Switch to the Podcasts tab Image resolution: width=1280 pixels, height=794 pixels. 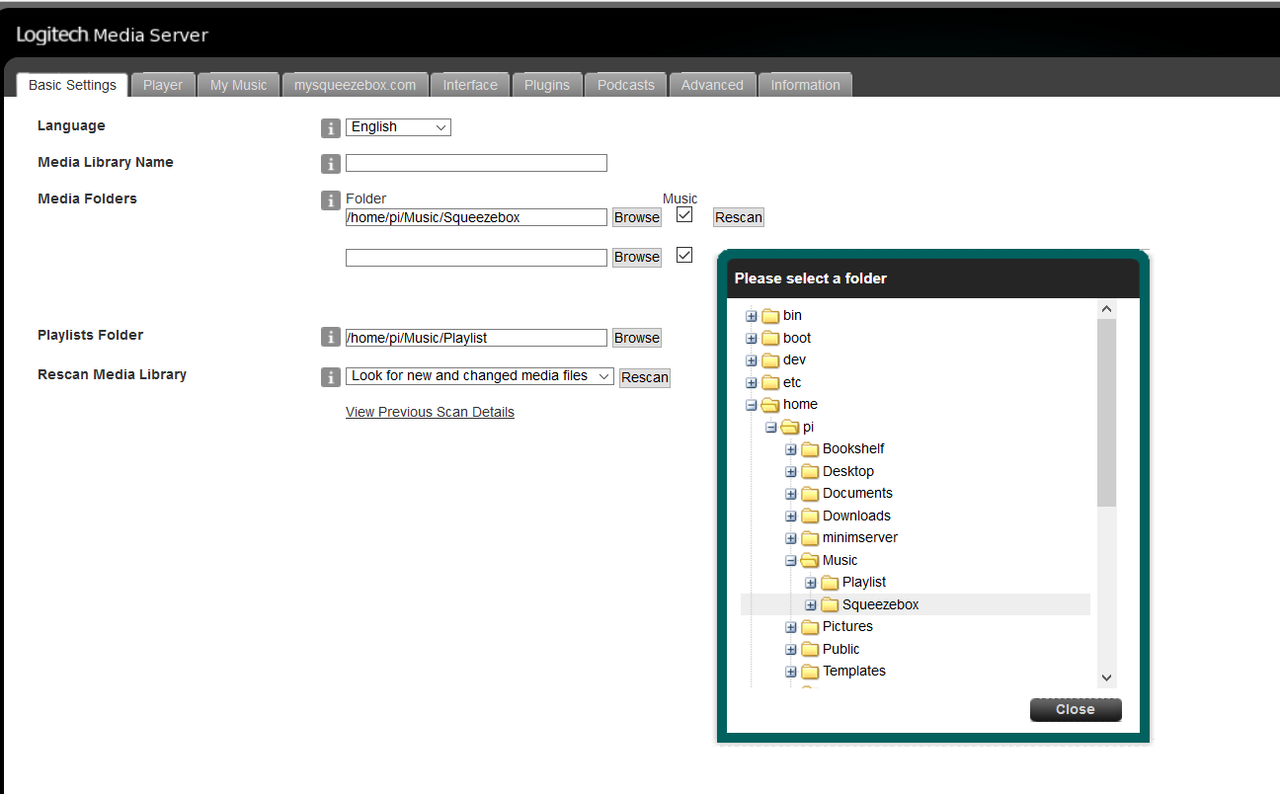pyautogui.click(x=626, y=85)
